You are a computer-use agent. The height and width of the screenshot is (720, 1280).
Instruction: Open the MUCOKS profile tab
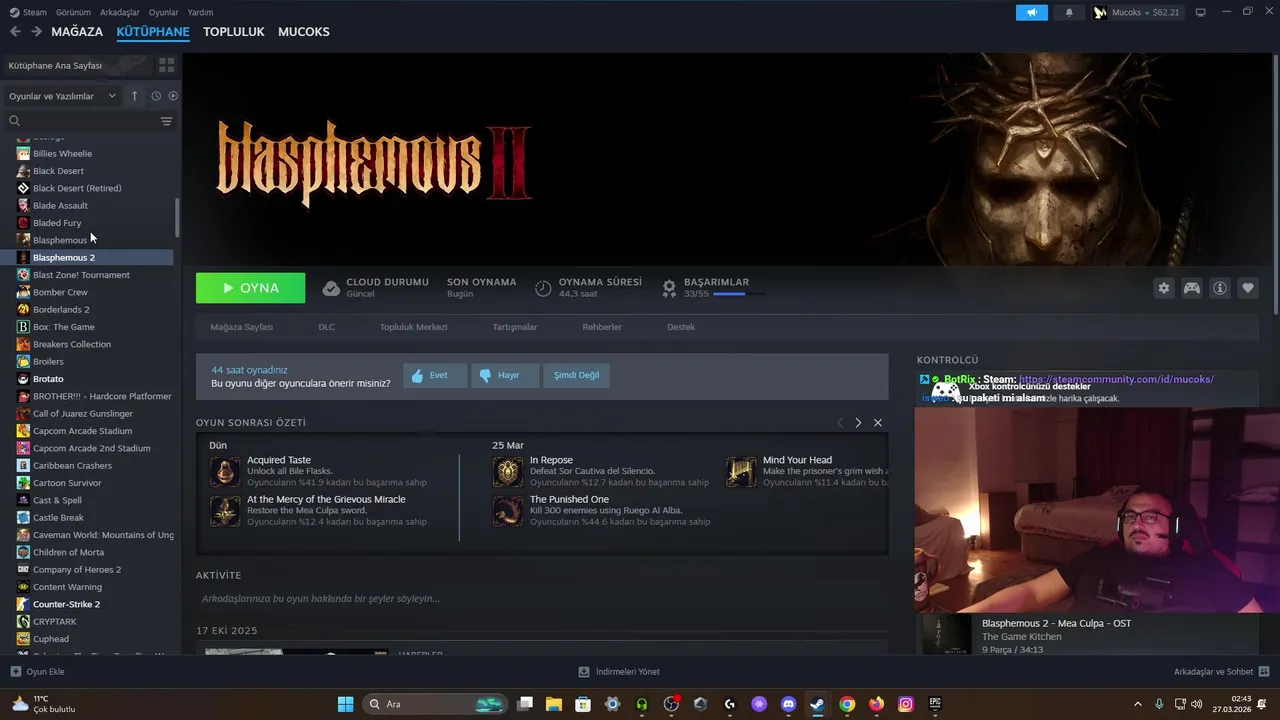click(304, 32)
